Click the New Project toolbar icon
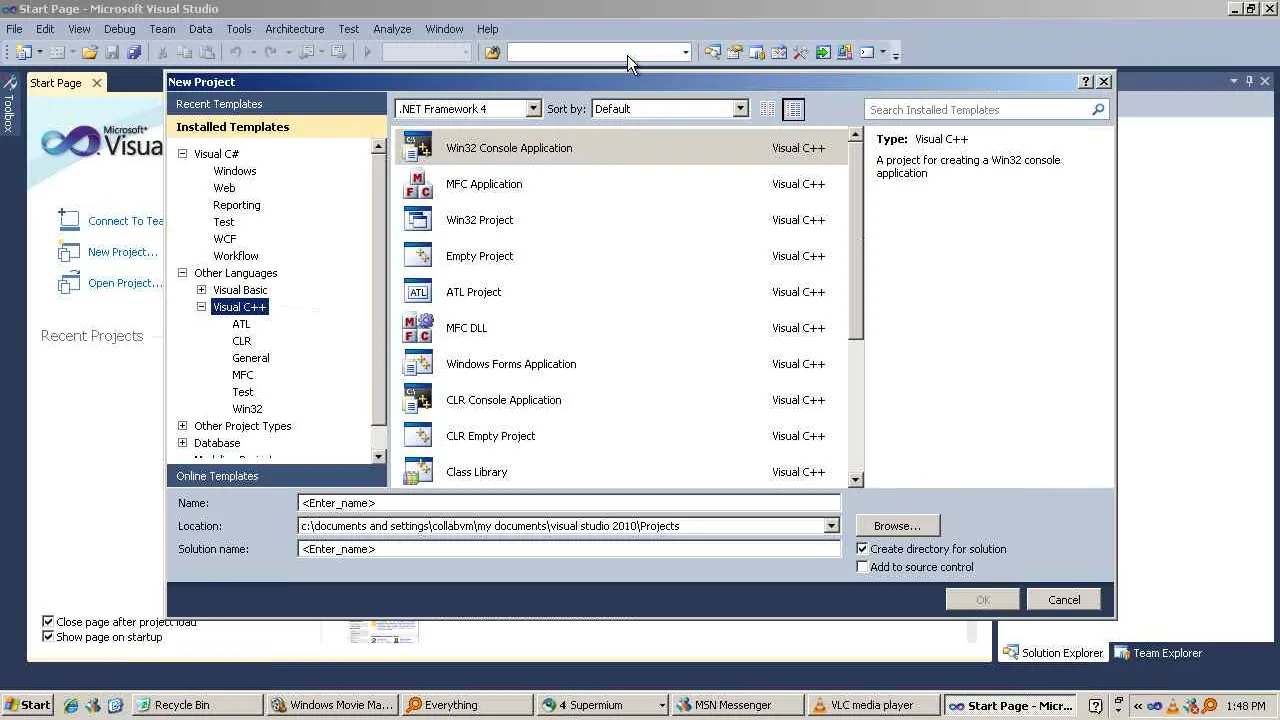1280x720 pixels. (24, 52)
